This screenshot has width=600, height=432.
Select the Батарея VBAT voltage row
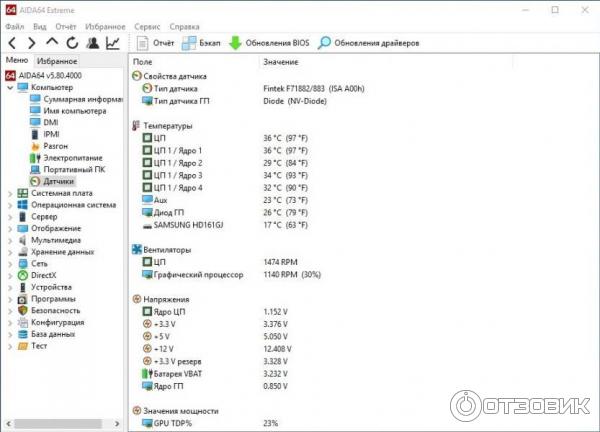coord(215,374)
